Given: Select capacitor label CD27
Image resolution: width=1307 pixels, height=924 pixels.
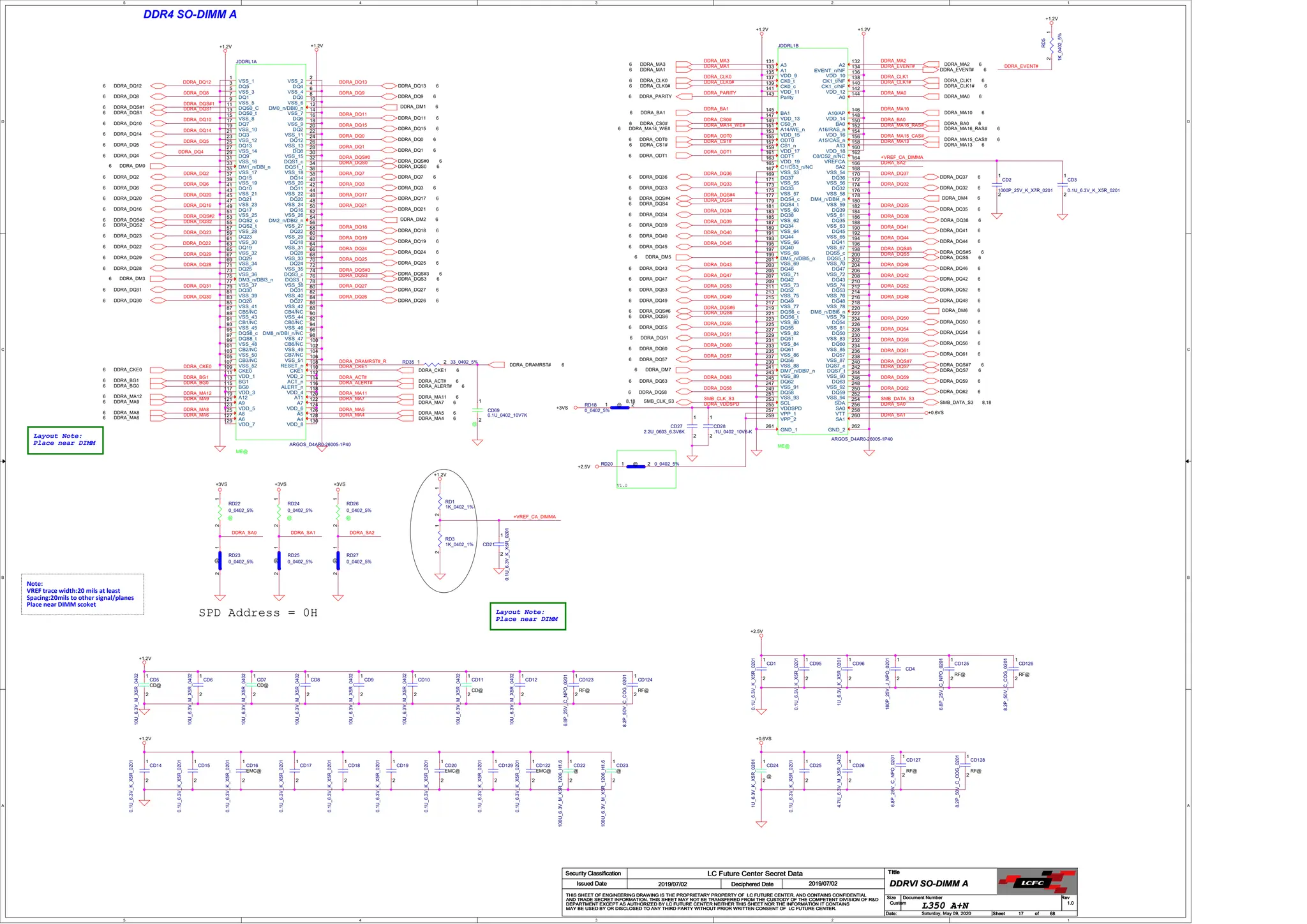Looking at the screenshot, I should pyautogui.click(x=676, y=426).
